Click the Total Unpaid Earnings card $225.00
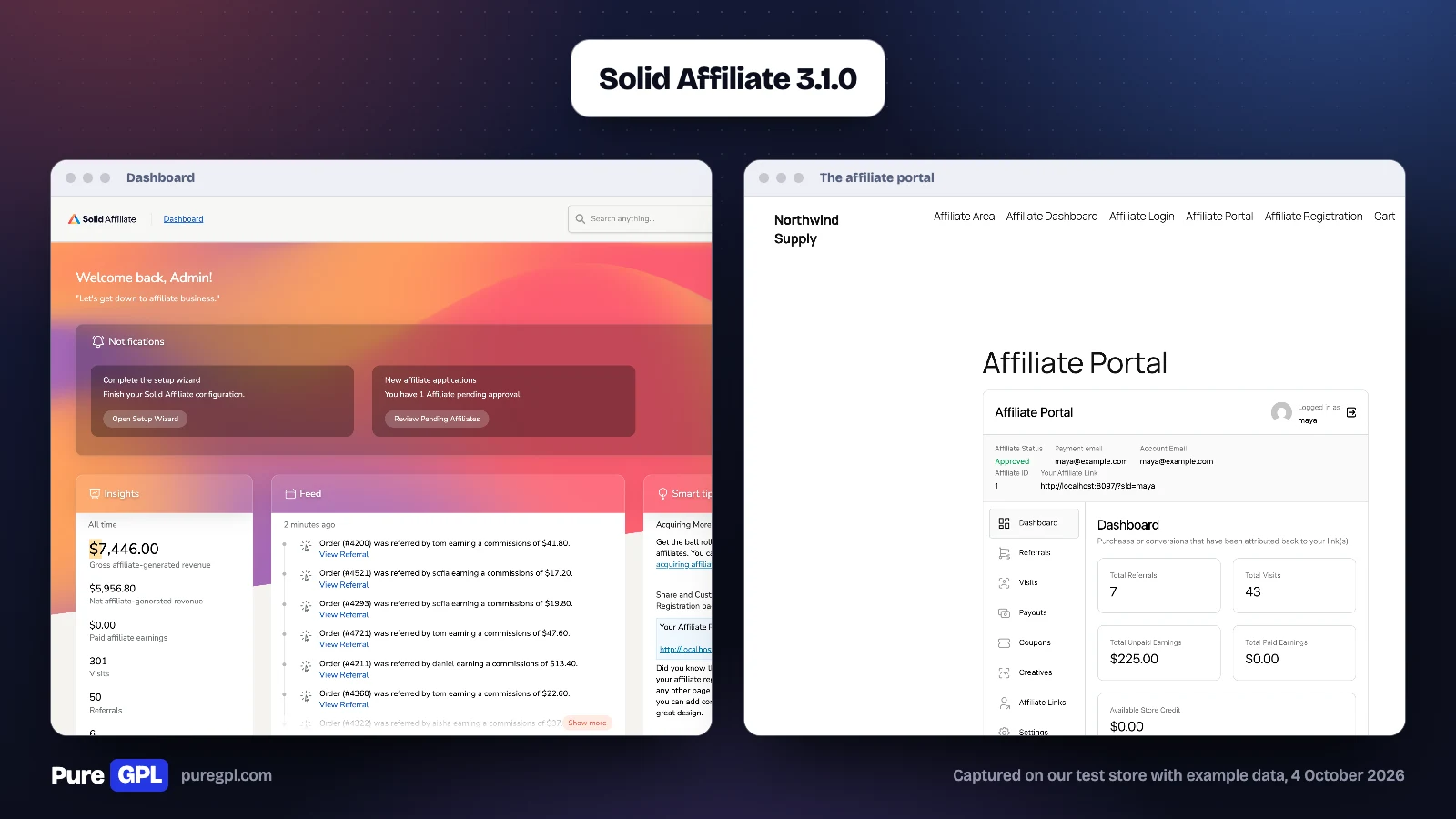This screenshot has width=1456, height=819. click(x=1158, y=652)
